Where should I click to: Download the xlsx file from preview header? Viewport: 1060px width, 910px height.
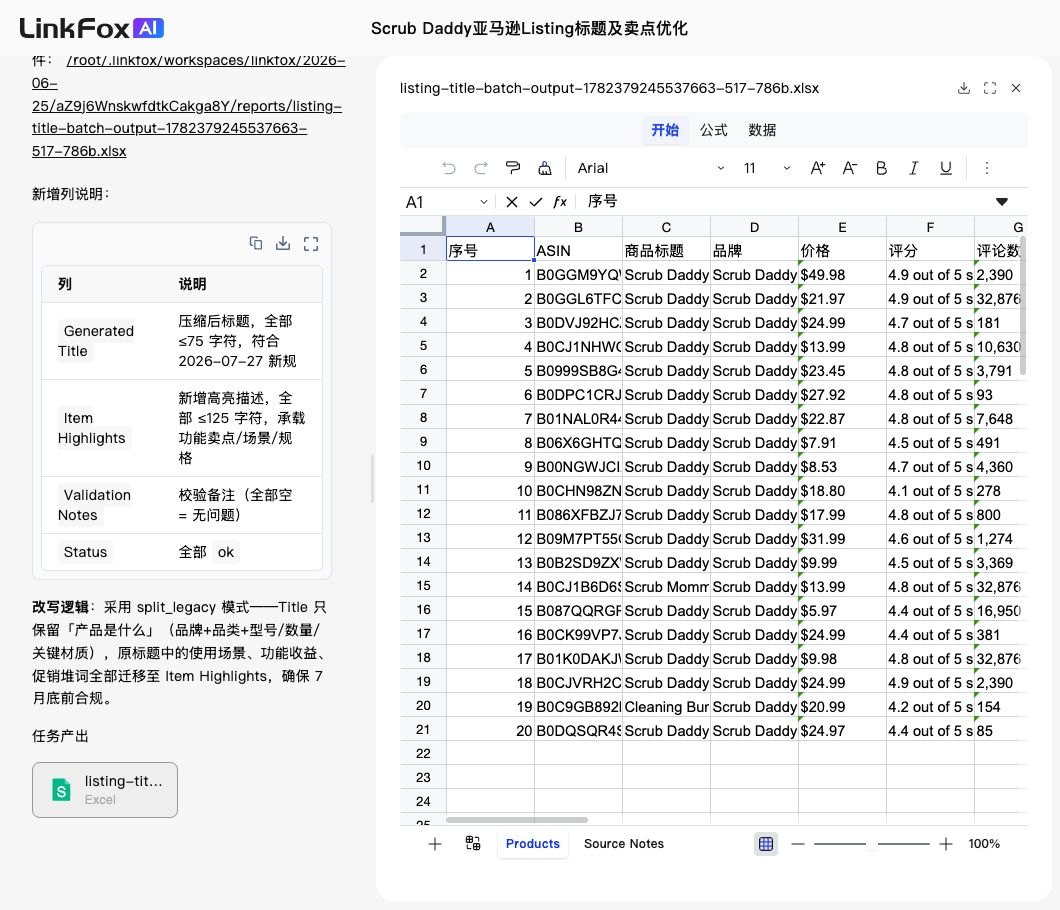tap(964, 88)
